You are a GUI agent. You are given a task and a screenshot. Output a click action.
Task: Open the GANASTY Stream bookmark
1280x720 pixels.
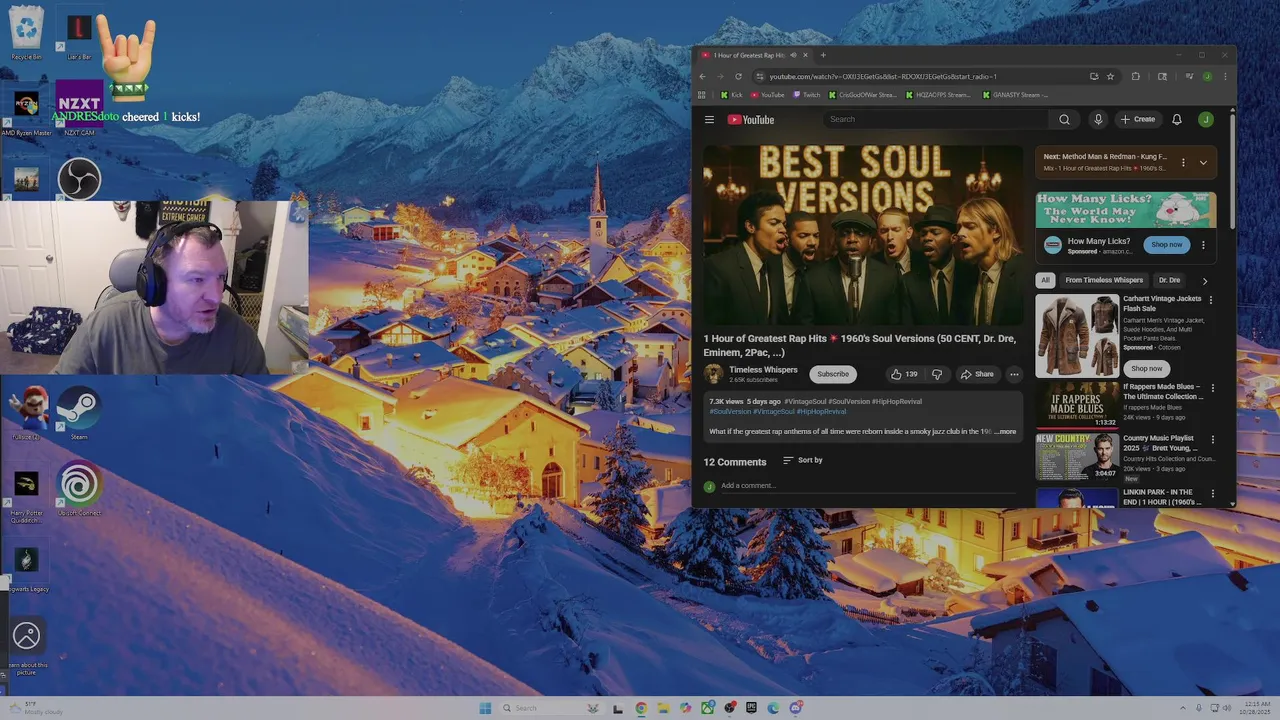(1015, 95)
